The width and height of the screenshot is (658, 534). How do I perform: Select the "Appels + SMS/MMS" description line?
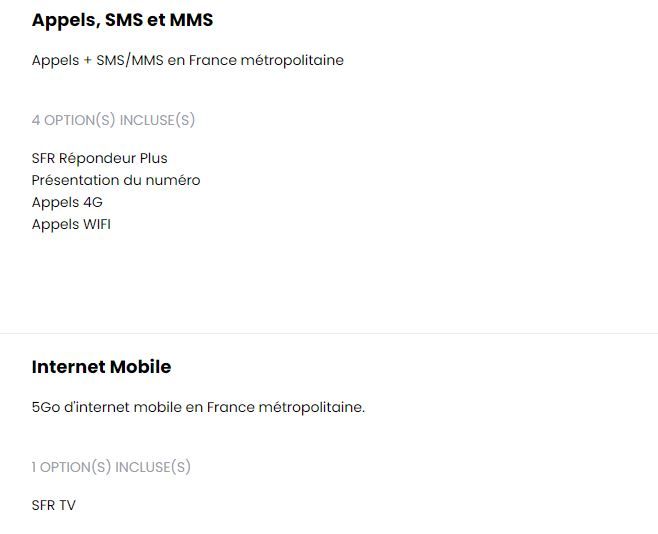pyautogui.click(x=187, y=60)
